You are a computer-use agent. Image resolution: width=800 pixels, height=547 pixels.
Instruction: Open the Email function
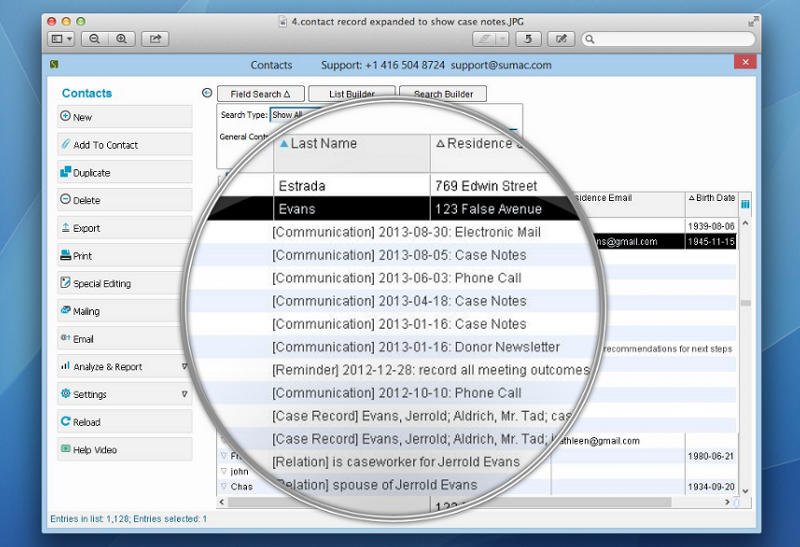pyautogui.click(x=124, y=339)
